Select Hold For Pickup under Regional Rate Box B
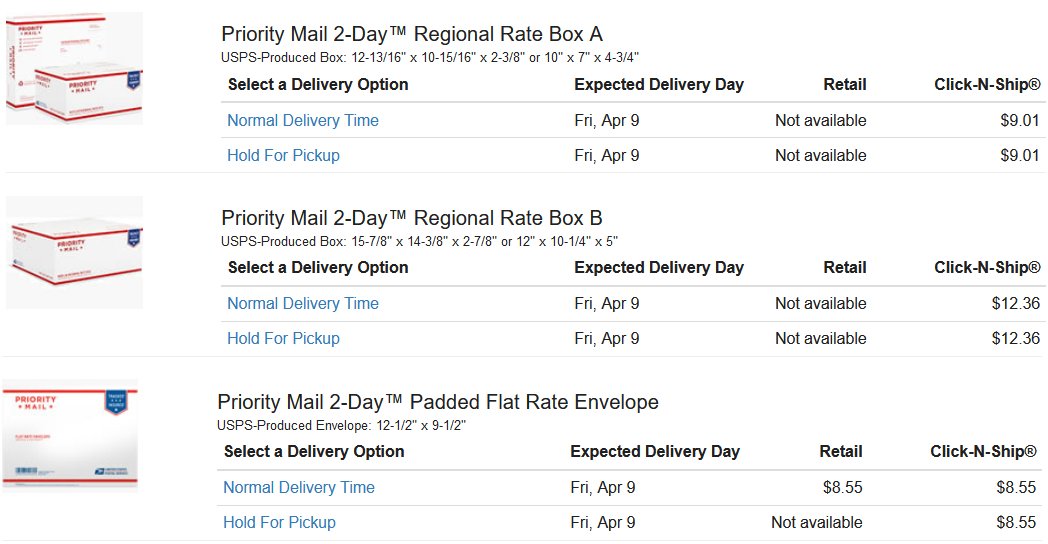 283,339
